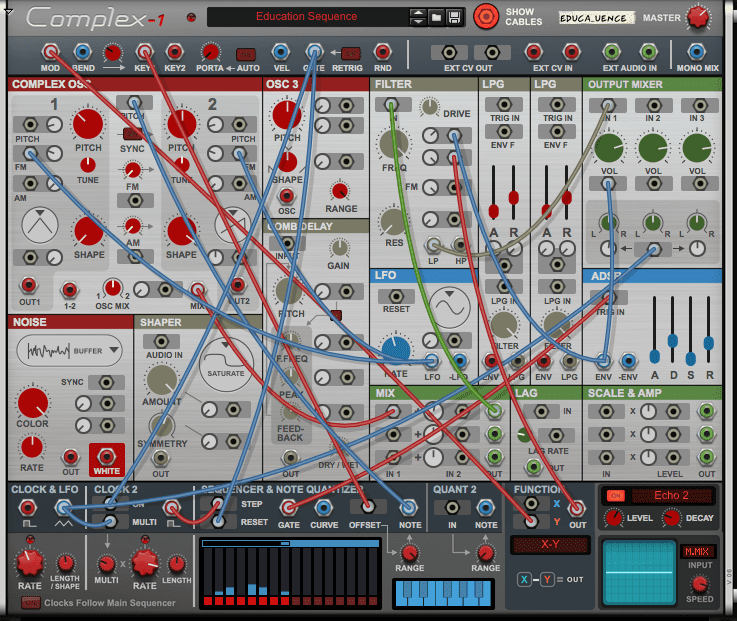Open the Noise BUFFER mode dropdown
Viewport: 737px width, 621px height.
pyautogui.click(x=69, y=351)
